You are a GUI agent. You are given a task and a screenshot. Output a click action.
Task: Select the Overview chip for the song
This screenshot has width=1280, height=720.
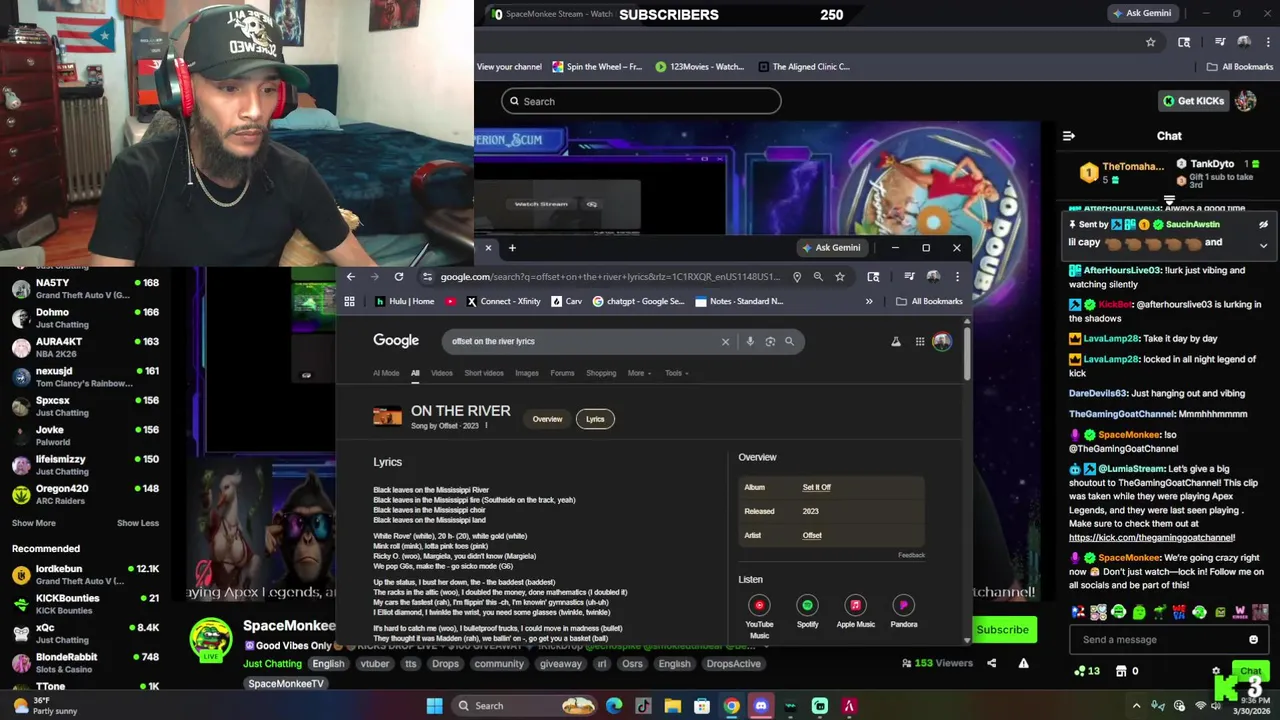[x=547, y=419]
